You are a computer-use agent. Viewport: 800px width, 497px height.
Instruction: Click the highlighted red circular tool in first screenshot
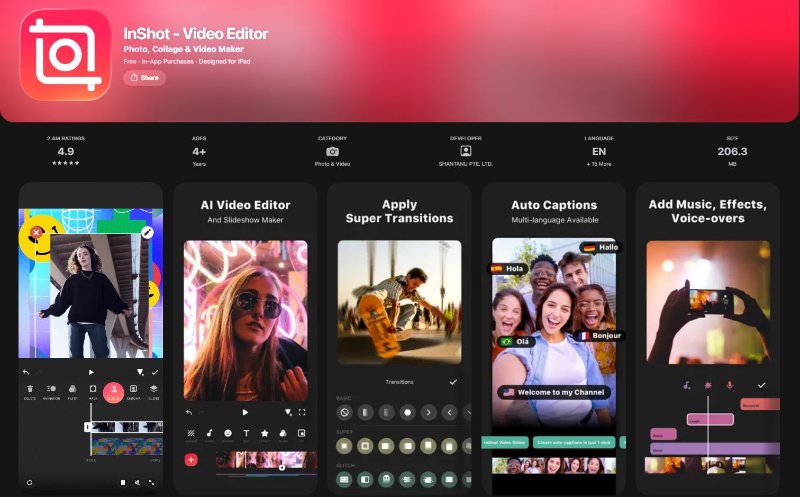pyautogui.click(x=113, y=392)
